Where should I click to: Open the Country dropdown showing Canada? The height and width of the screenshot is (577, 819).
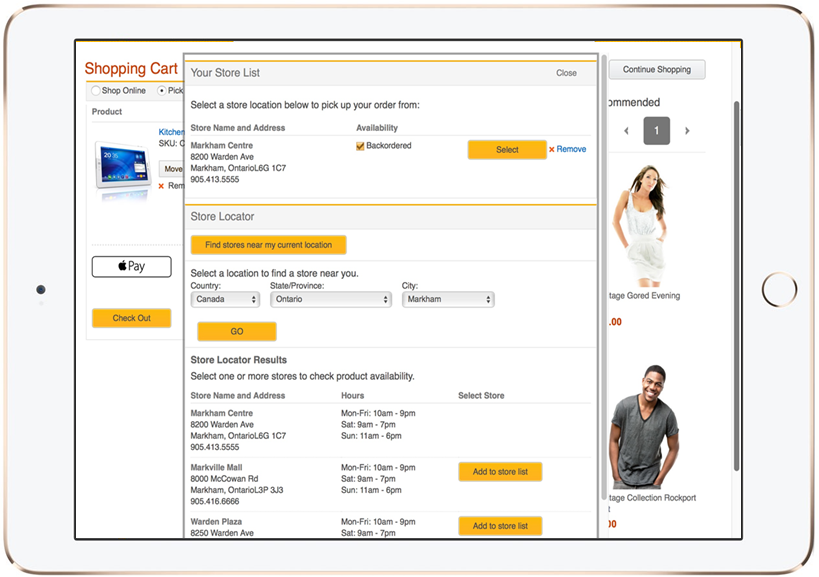(225, 298)
